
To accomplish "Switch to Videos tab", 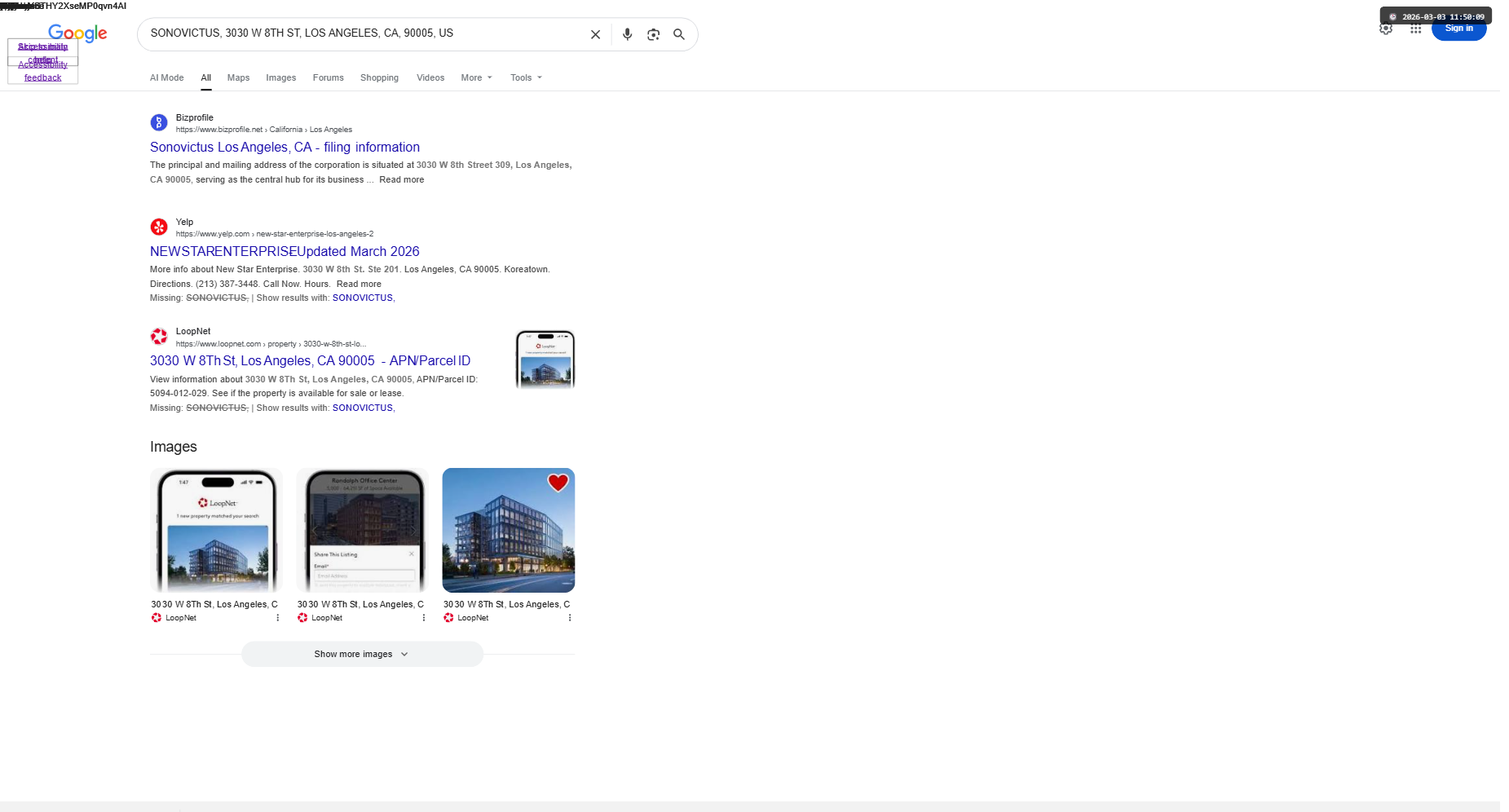I will [x=430, y=78].
